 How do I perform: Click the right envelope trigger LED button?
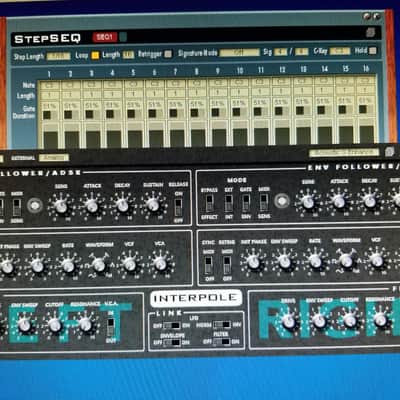click(282, 201)
